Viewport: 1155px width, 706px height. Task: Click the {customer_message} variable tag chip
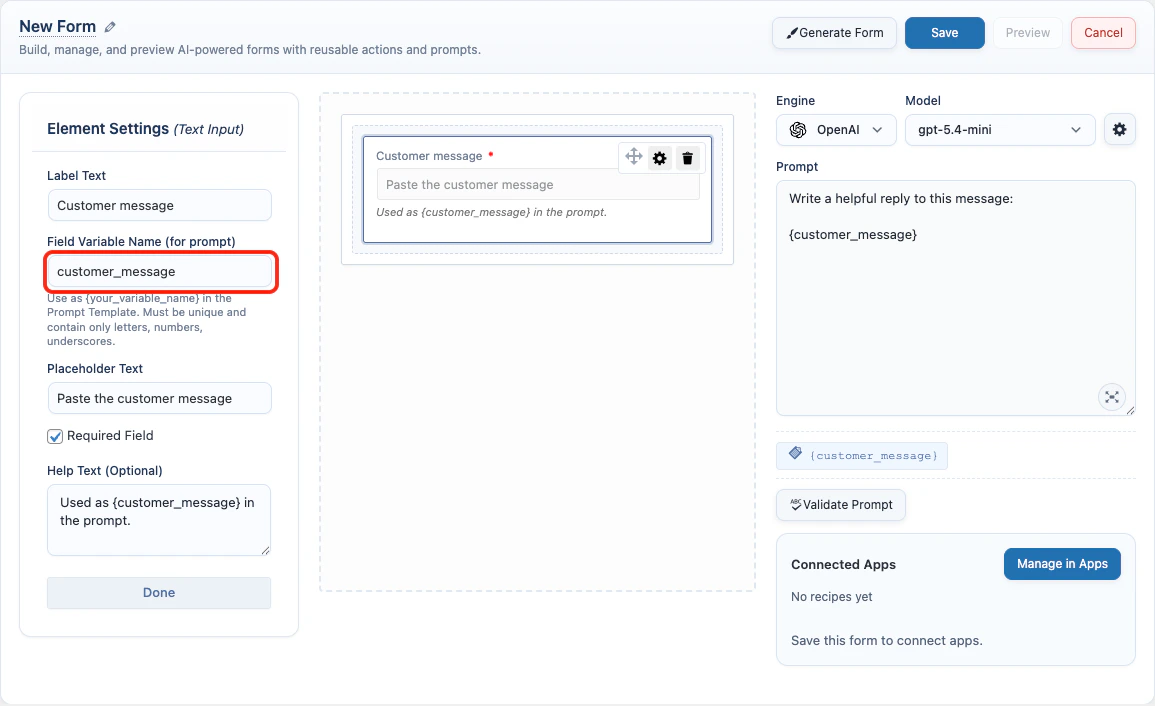click(861, 455)
